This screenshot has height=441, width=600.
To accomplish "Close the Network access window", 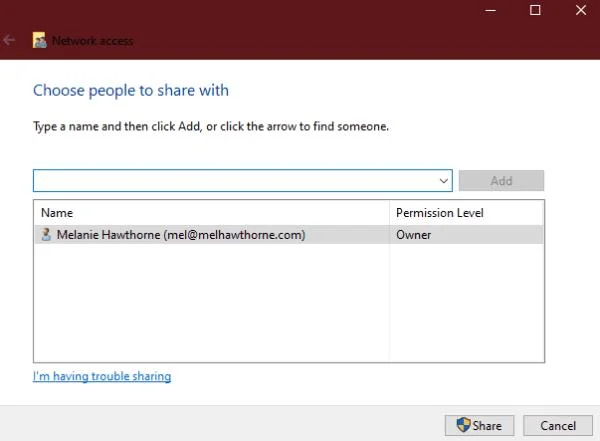I will pyautogui.click(x=581, y=10).
